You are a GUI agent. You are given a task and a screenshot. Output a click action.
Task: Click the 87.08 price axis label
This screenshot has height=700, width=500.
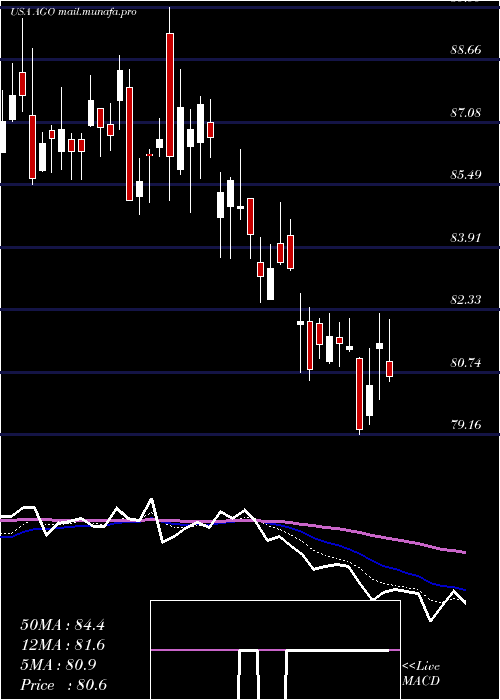pyautogui.click(x=466, y=112)
